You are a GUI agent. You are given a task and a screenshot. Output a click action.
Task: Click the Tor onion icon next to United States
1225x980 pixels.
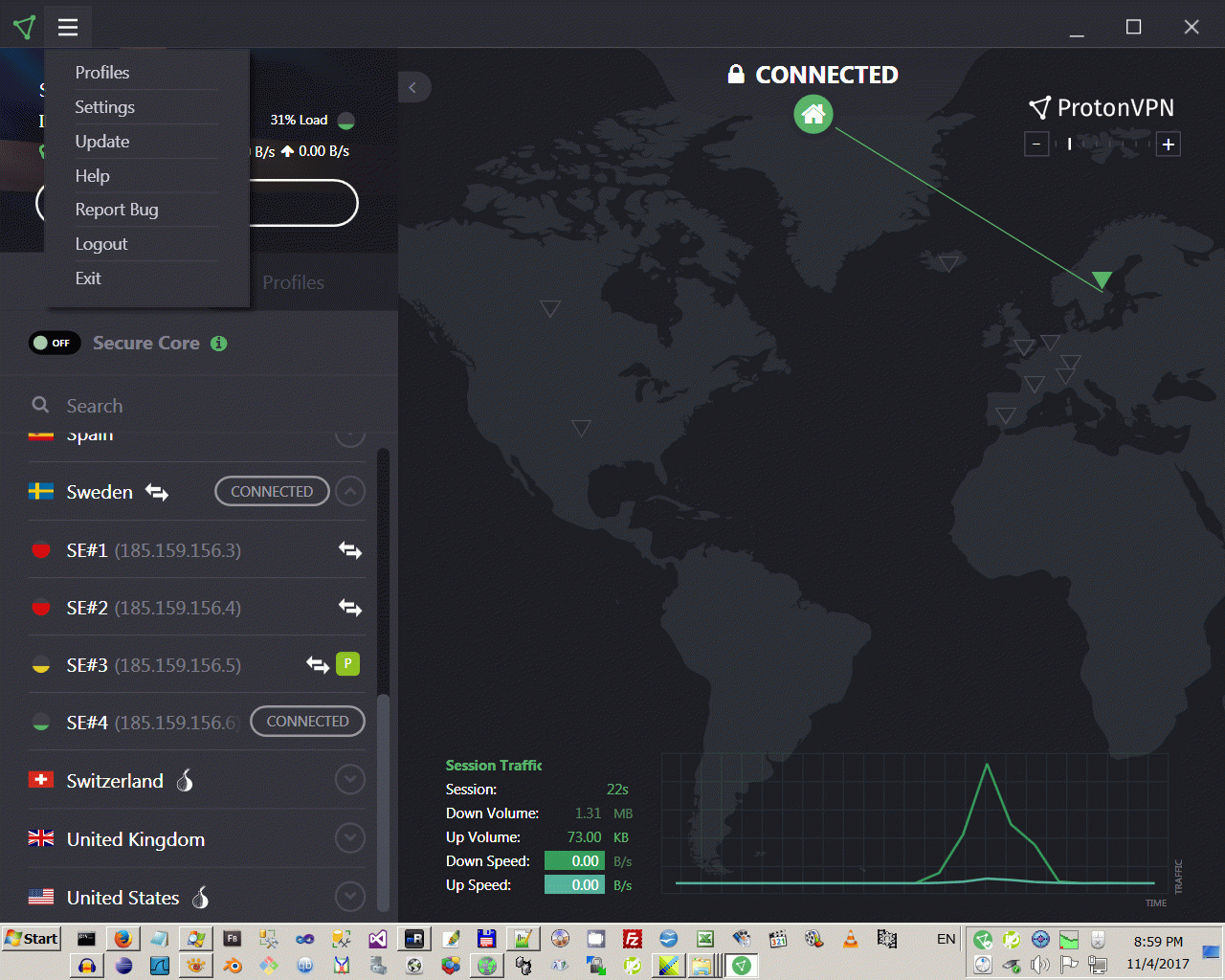(201, 897)
